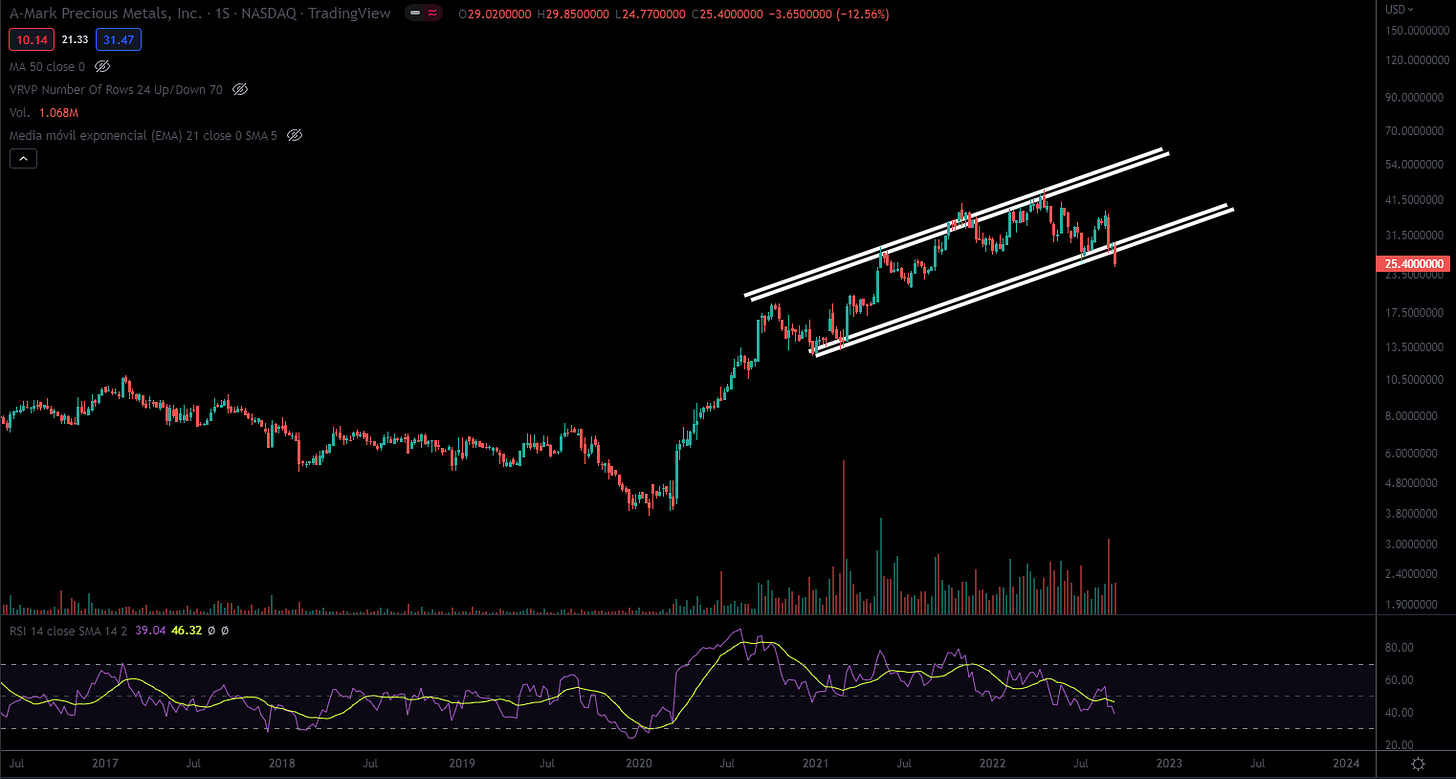Click the 2018 label on time axis
The width and height of the screenshot is (1456, 779).
coord(282,764)
